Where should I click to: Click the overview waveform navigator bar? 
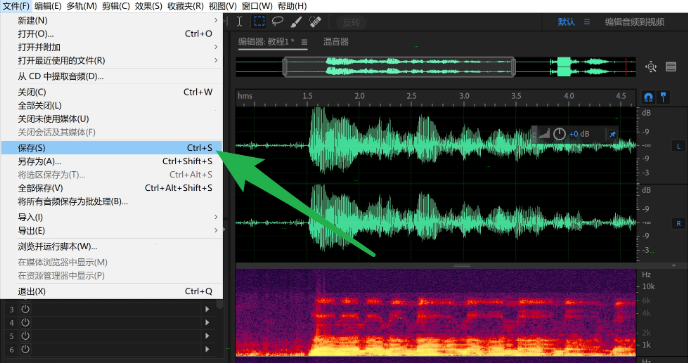pos(399,67)
